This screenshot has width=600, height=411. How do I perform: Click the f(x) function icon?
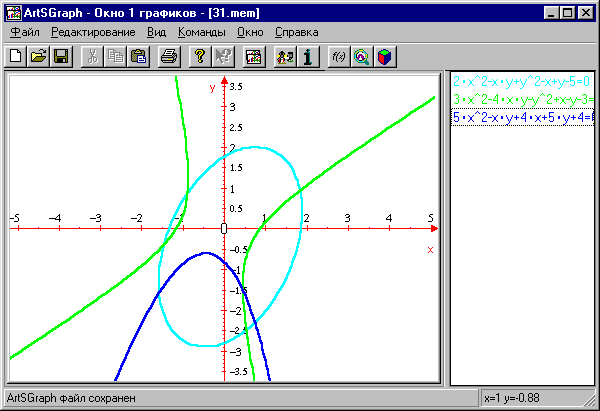pos(338,56)
